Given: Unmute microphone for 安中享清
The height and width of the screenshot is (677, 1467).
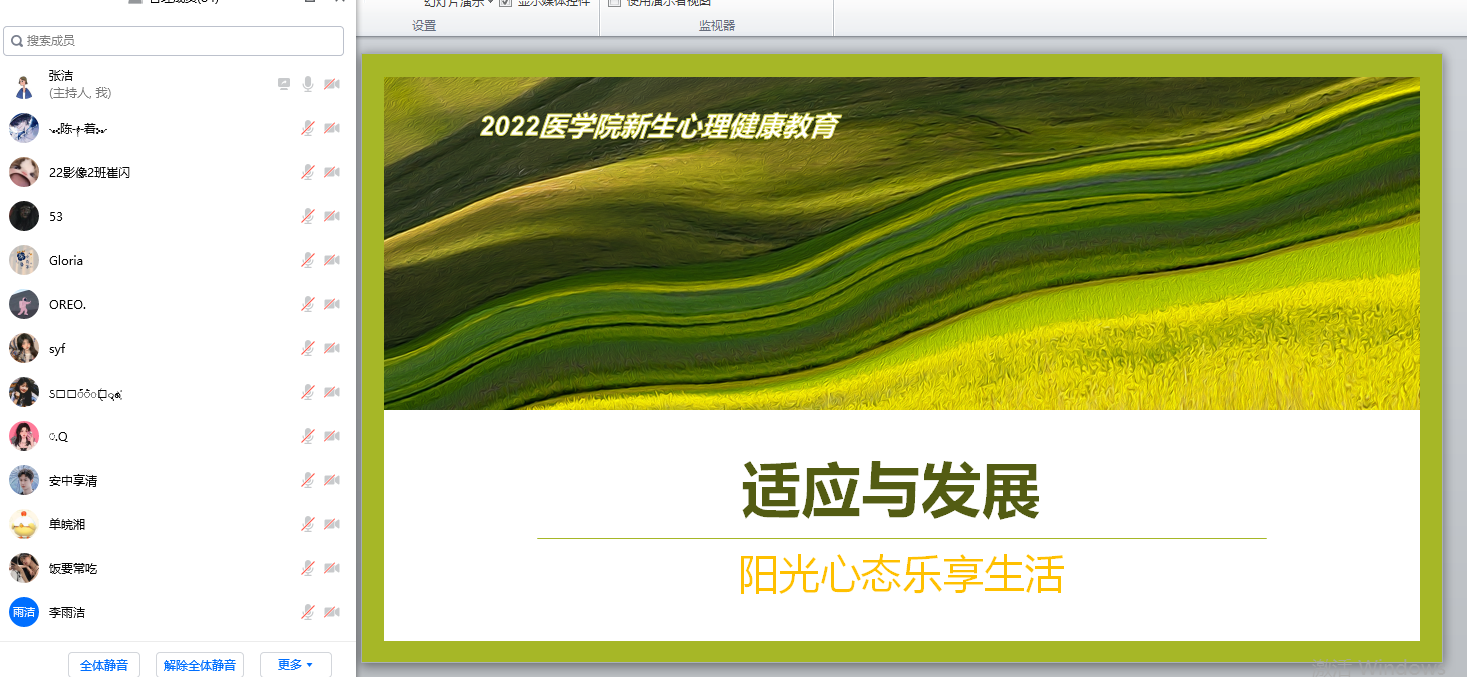Looking at the screenshot, I should point(308,480).
